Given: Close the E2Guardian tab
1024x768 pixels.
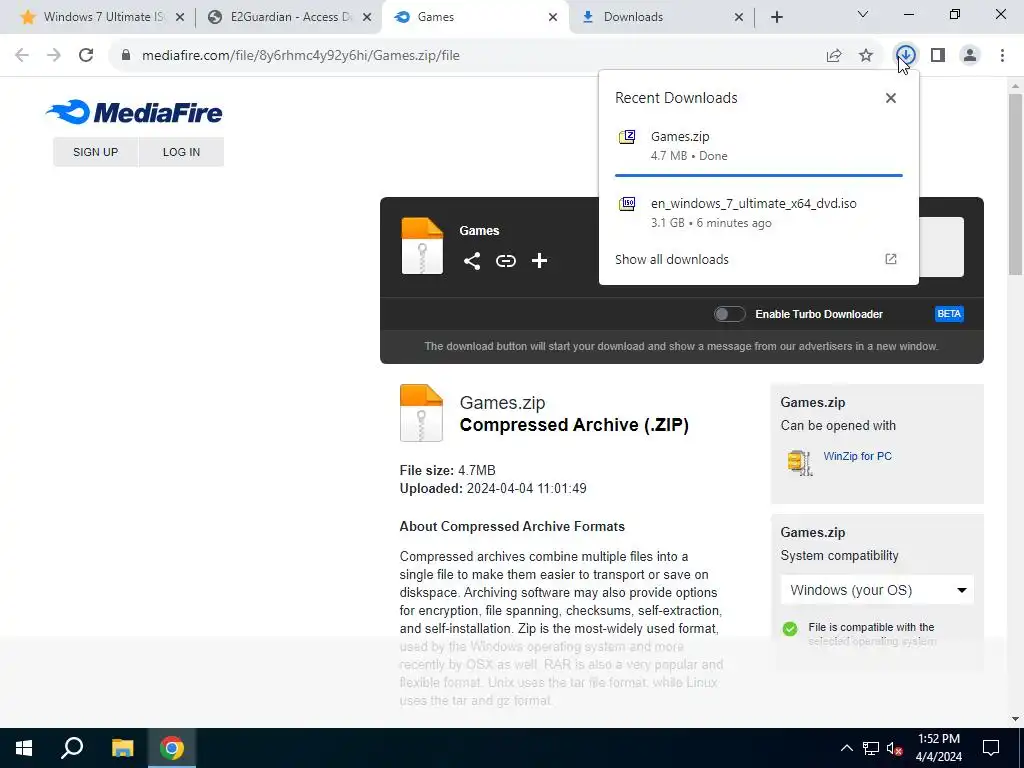Looking at the screenshot, I should click(368, 17).
